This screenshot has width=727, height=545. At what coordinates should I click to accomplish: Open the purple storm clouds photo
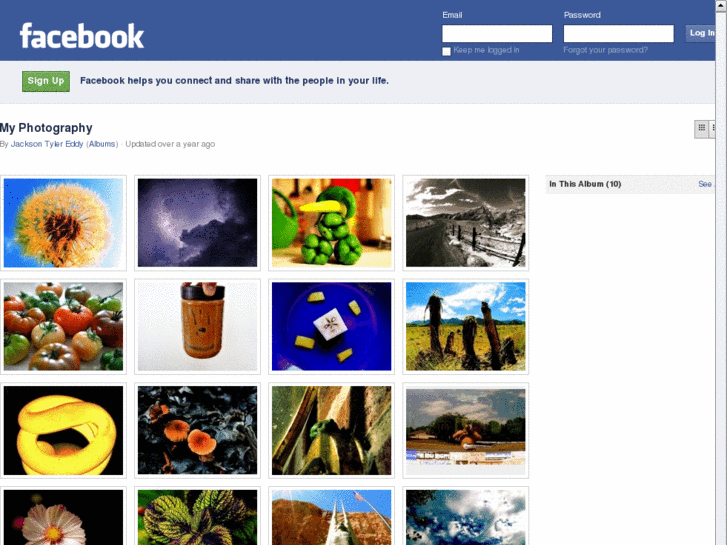pos(198,223)
